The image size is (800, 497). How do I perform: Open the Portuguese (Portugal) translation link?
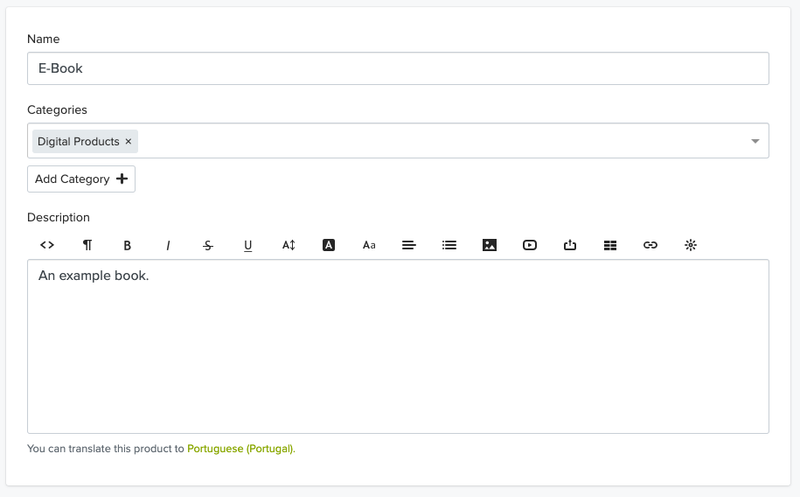point(241,449)
